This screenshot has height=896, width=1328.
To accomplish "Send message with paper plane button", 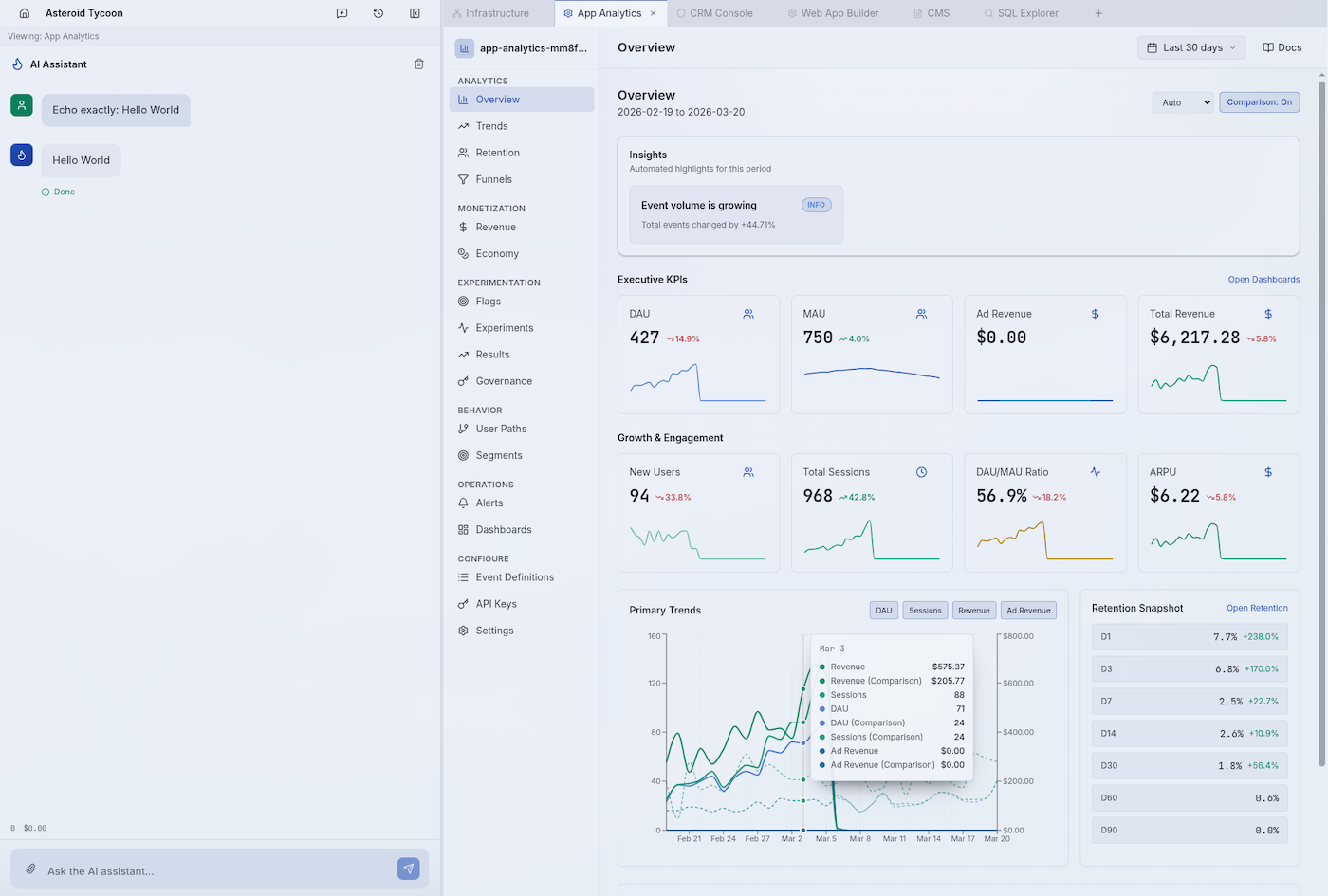I will click(x=408, y=869).
